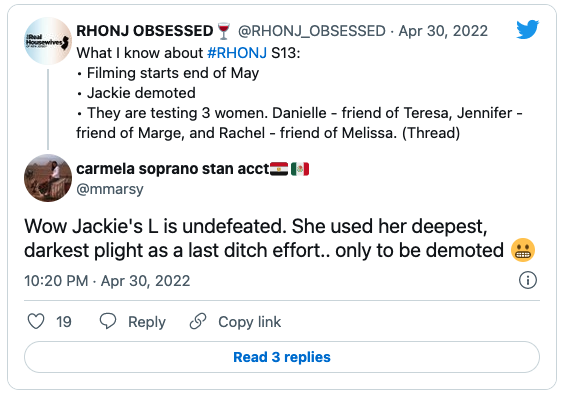The width and height of the screenshot is (563, 396).
Task: Click the Reply text button
Action: 147,322
